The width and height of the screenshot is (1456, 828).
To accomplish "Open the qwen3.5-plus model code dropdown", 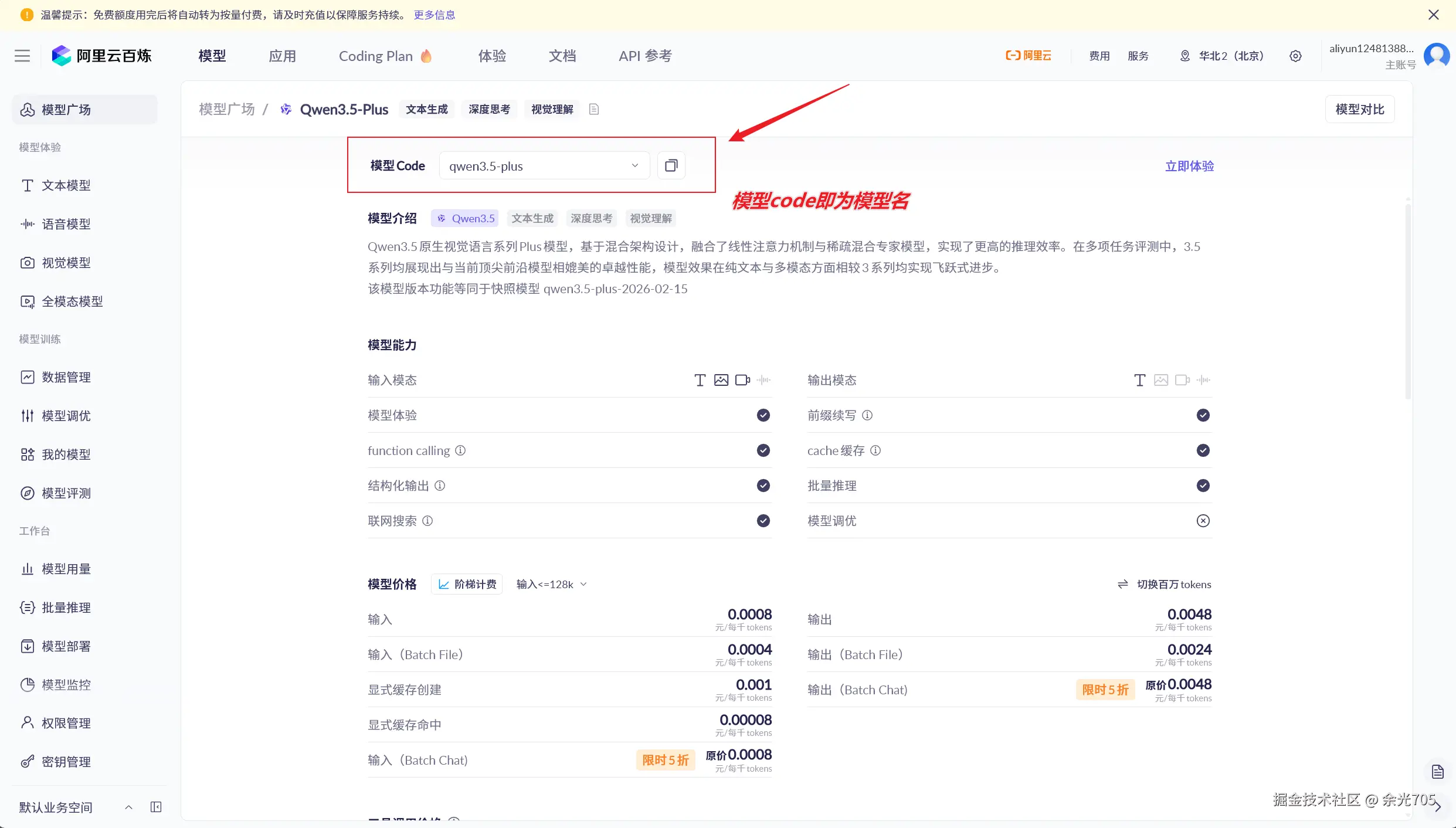I will click(544, 166).
